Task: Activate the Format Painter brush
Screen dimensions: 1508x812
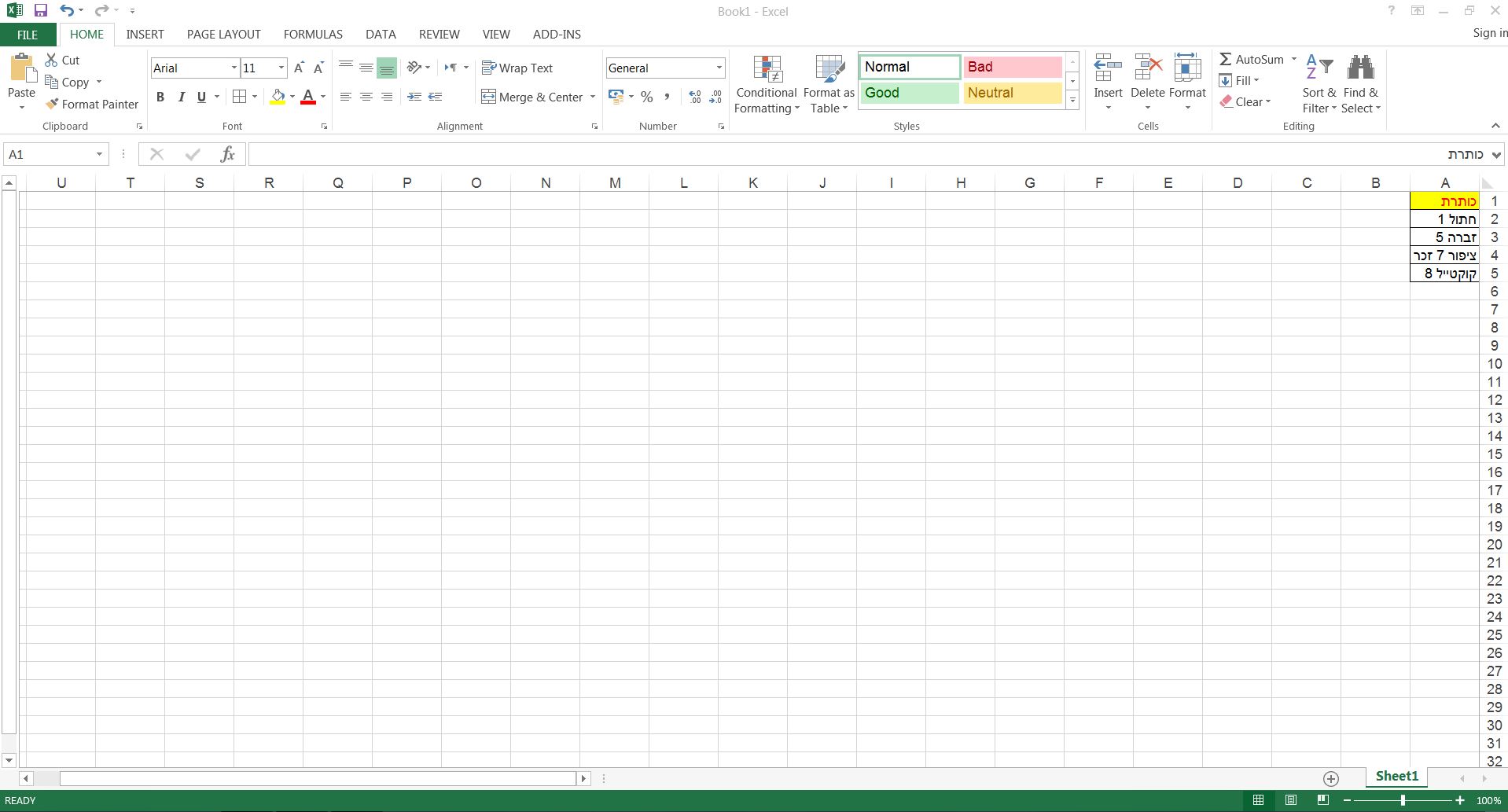Action: coord(92,104)
